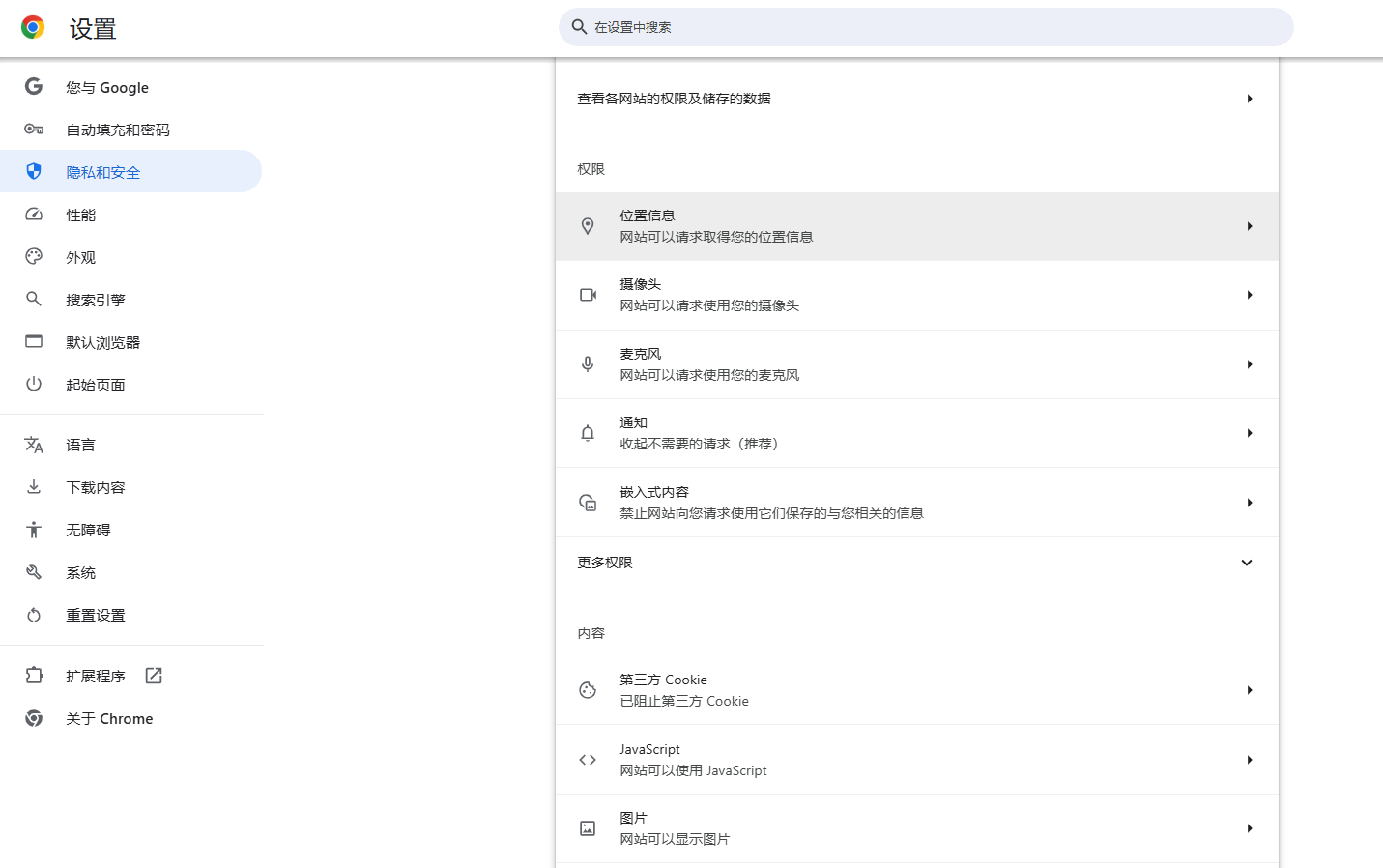Click the bell icon for 通知

(x=588, y=433)
